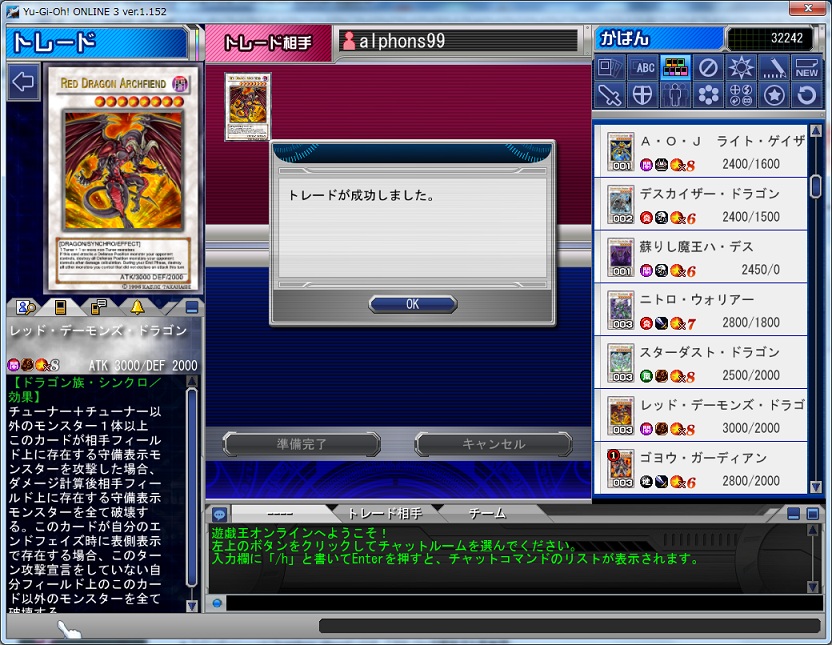The width and height of the screenshot is (832, 645).
Task: Click the 準備完了 (Ready) button
Action: (301, 444)
